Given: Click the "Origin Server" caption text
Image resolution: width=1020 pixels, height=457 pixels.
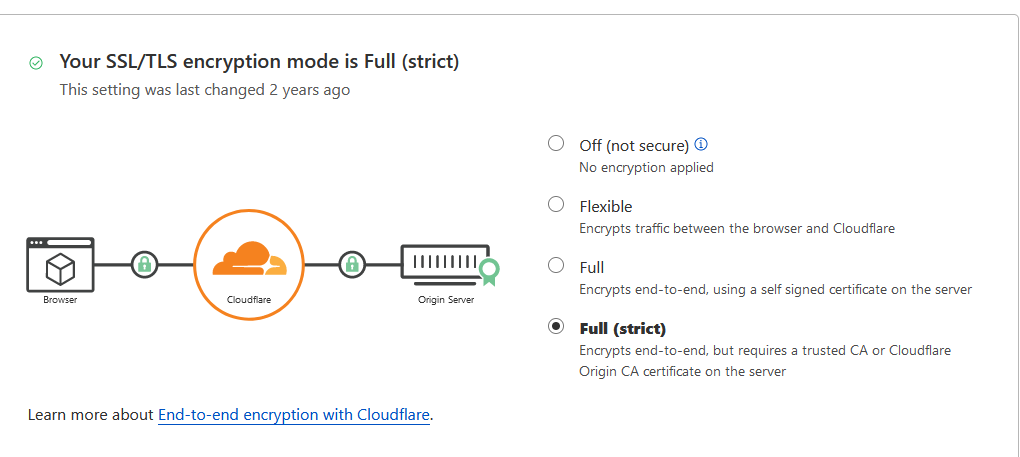Looking at the screenshot, I should tap(446, 299).
